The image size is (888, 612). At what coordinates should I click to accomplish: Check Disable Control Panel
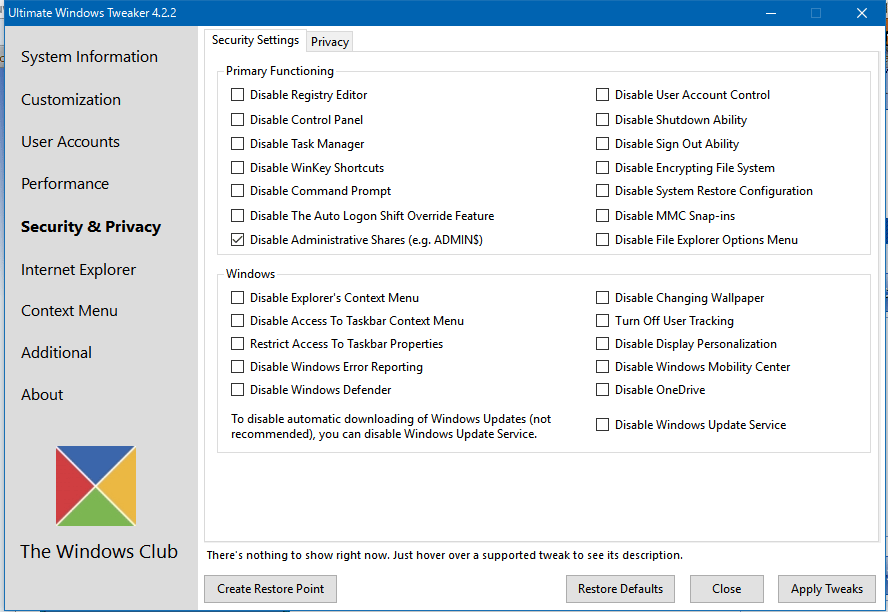(237, 119)
